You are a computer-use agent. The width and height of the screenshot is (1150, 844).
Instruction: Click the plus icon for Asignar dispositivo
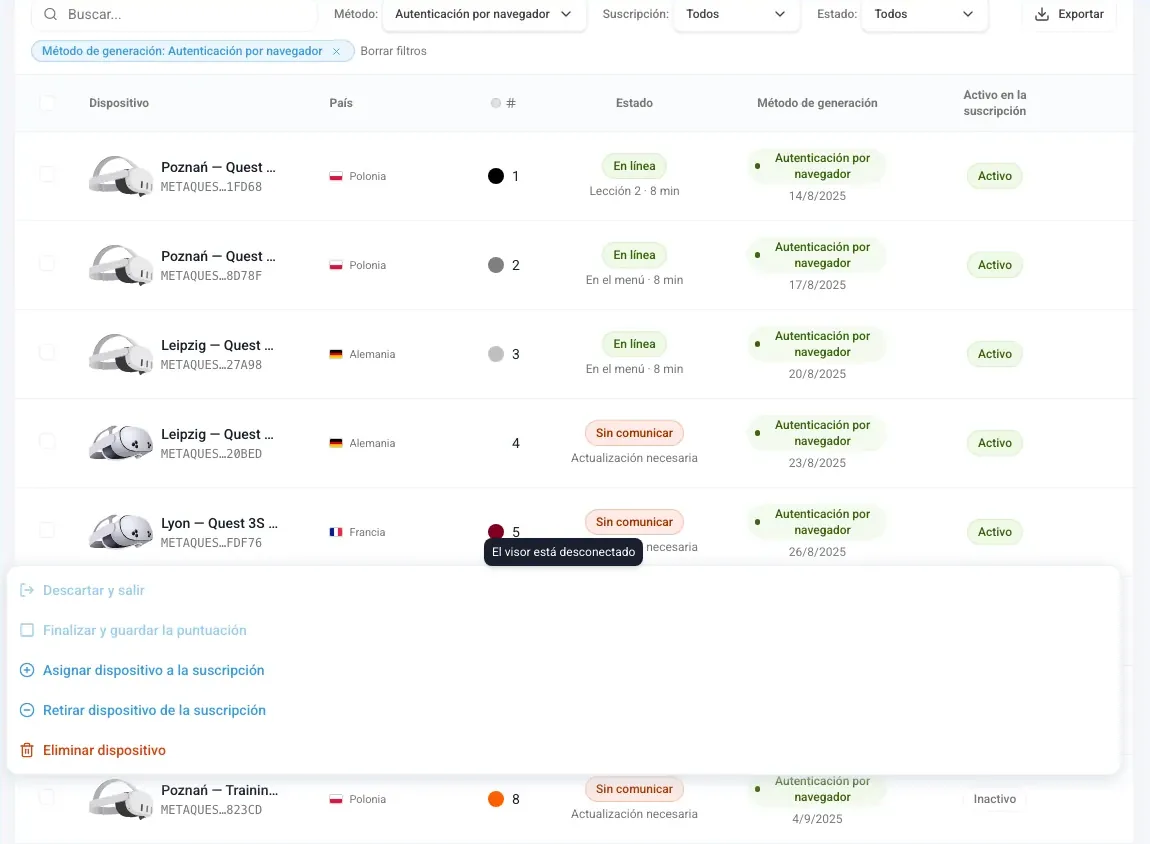[27, 670]
